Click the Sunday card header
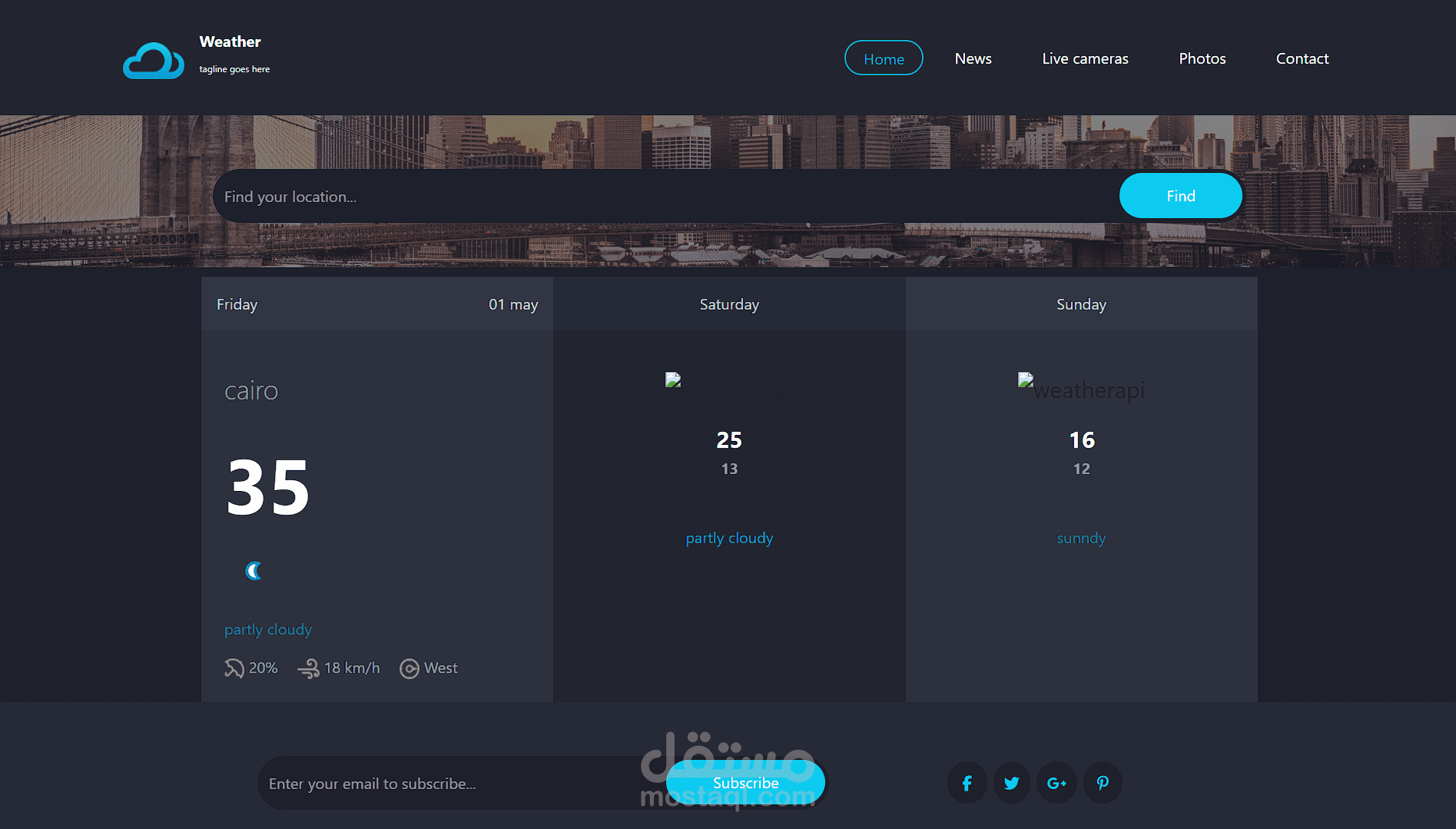This screenshot has height=829, width=1456. pyautogui.click(x=1081, y=304)
